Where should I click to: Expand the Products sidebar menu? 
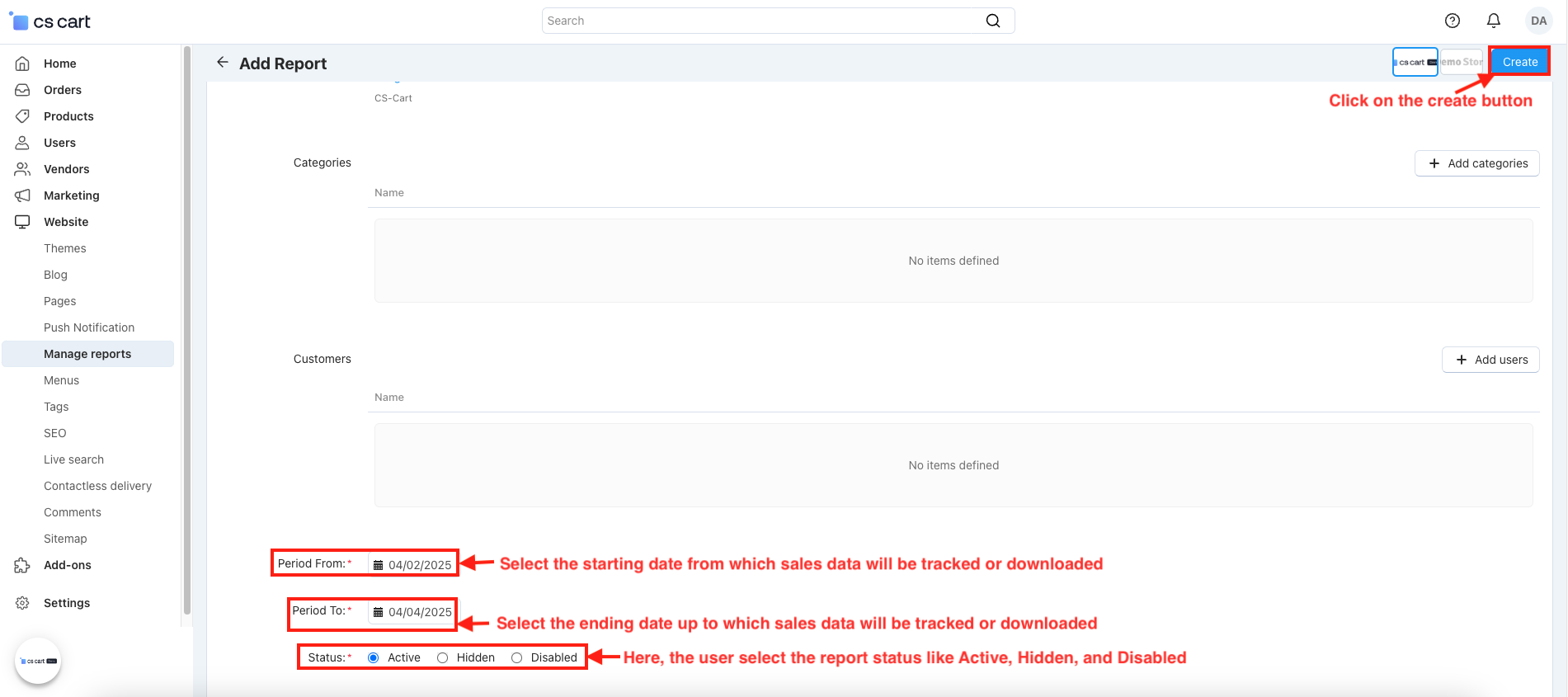point(68,116)
